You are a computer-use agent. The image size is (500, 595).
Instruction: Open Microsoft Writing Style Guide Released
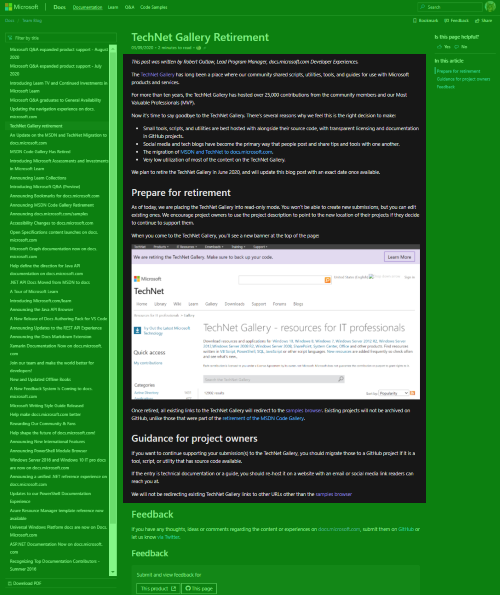click(47, 406)
